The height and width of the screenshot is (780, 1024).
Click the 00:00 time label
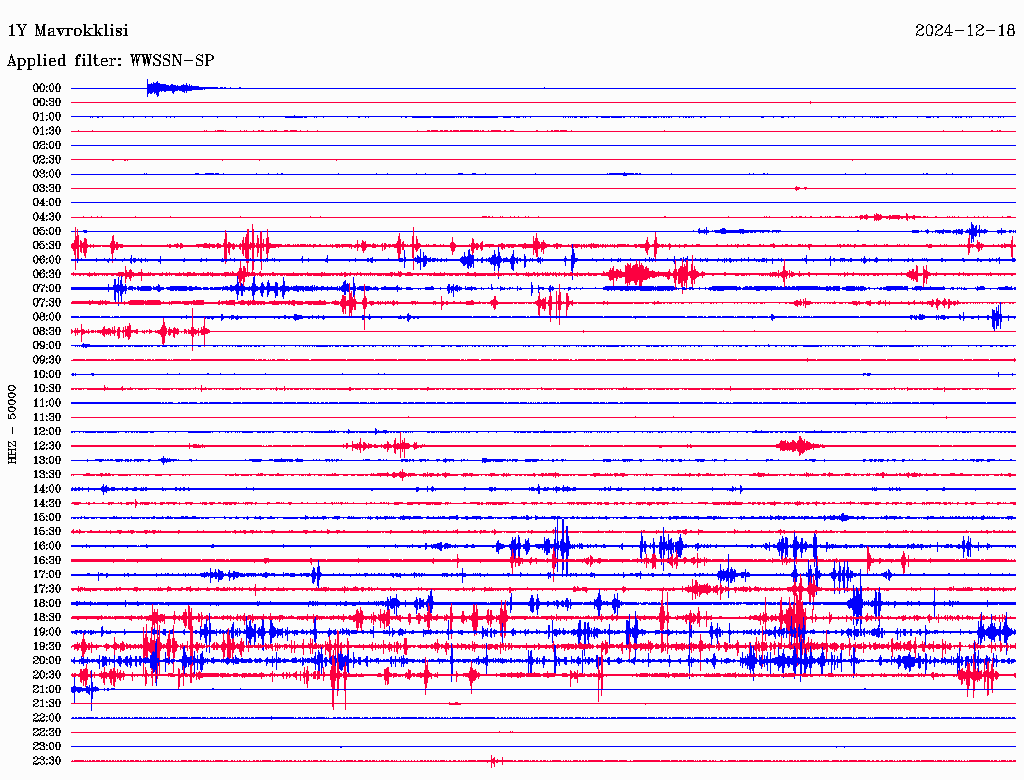[x=47, y=88]
